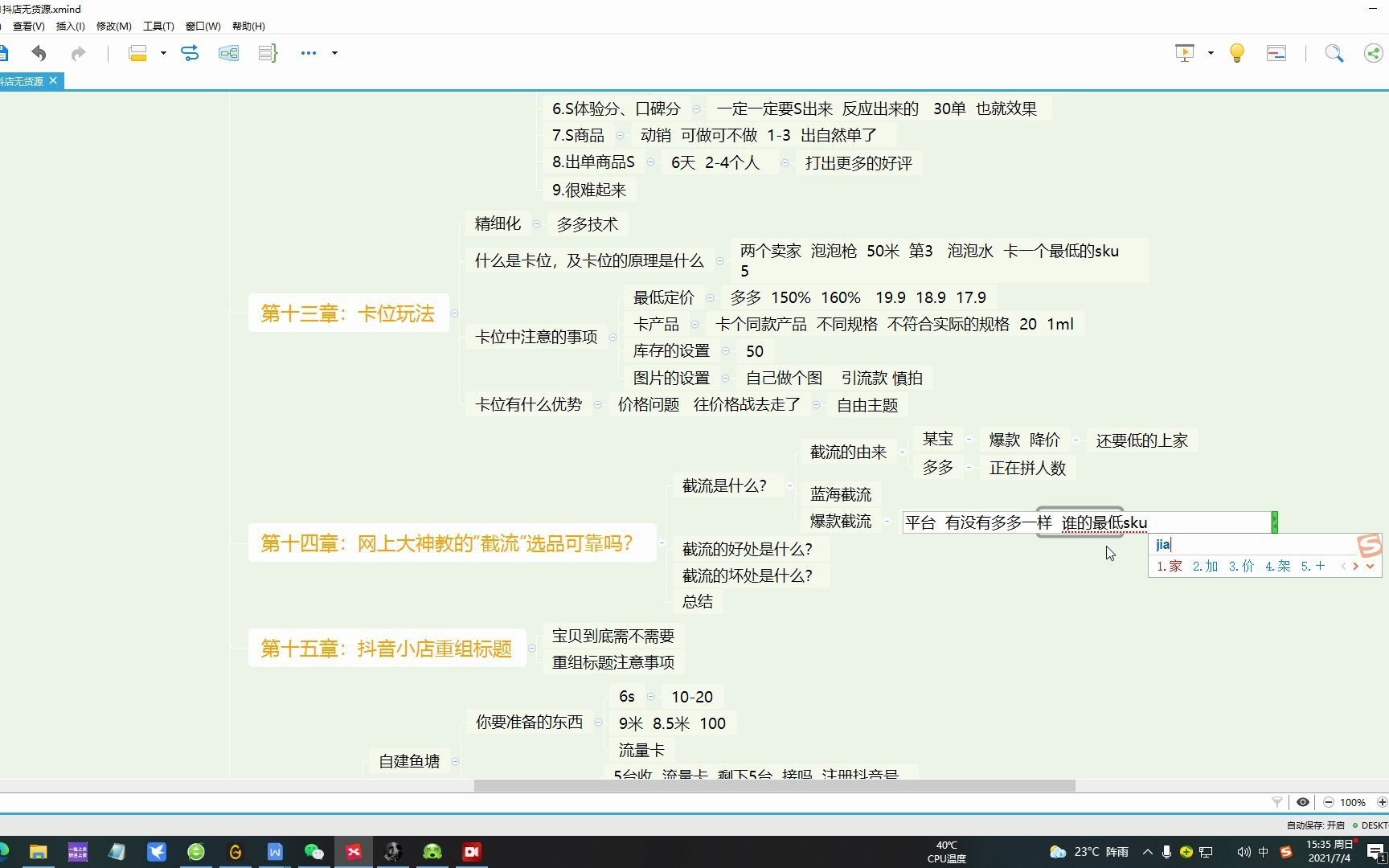Click the 自动保存: 开启 status text
Image resolution: width=1389 pixels, height=868 pixels.
pyautogui.click(x=1316, y=825)
